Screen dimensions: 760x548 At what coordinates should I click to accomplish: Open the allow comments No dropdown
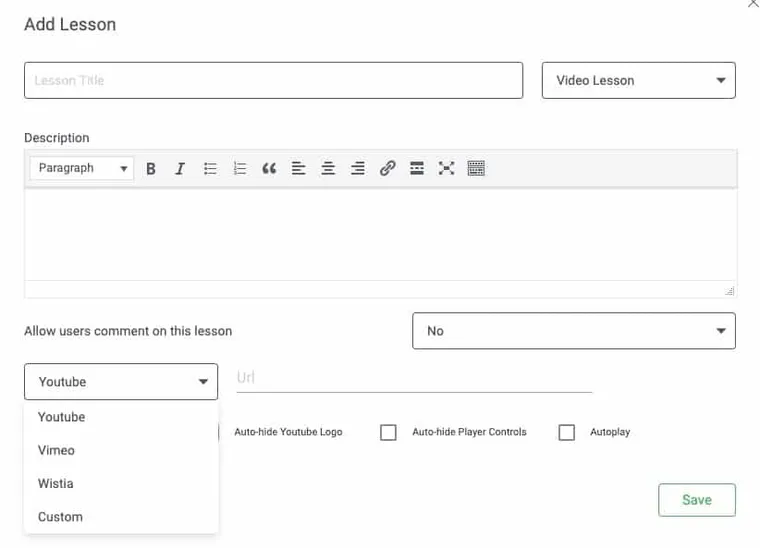click(x=573, y=331)
